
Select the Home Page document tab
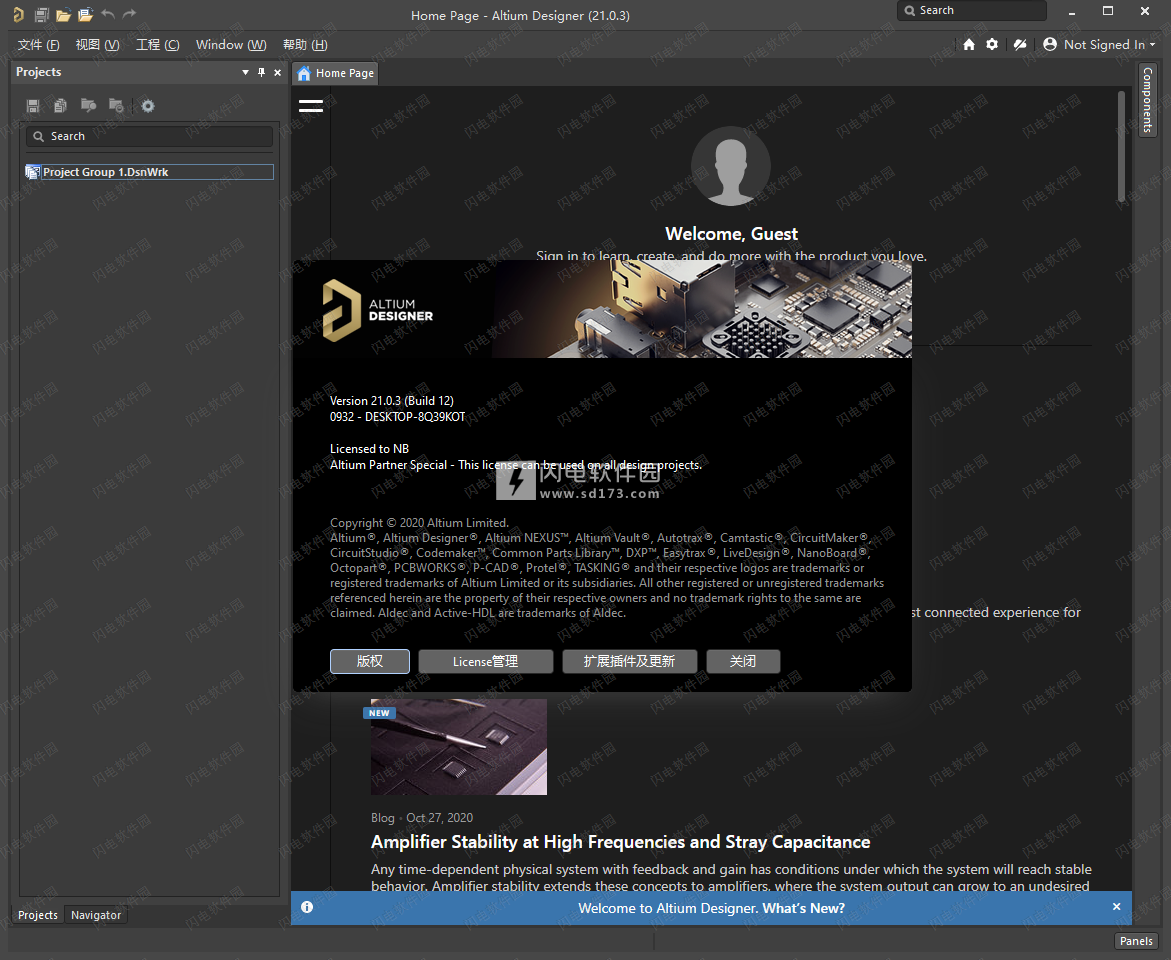pyautogui.click(x=336, y=73)
